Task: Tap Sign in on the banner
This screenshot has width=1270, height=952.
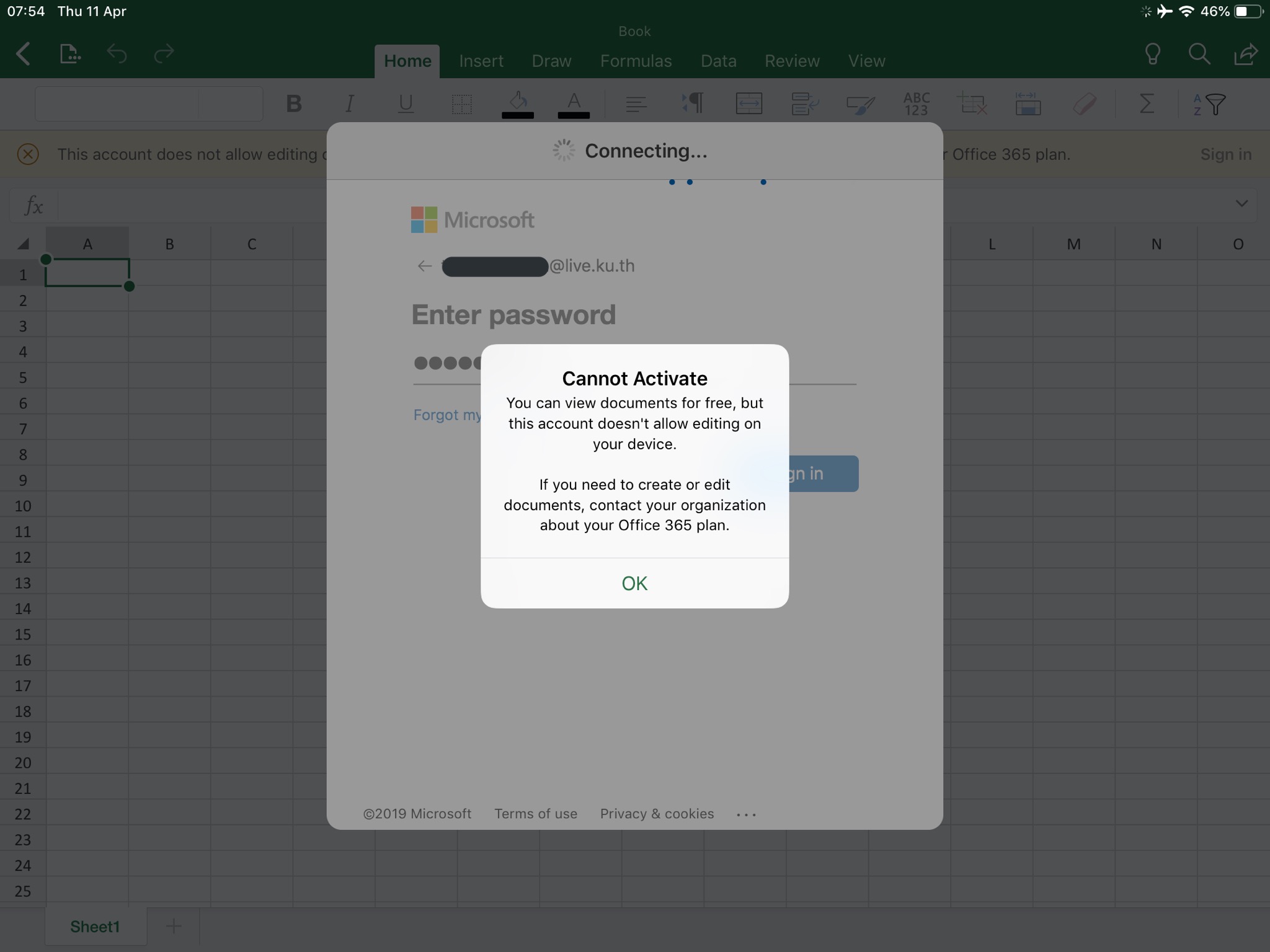Action: click(1225, 154)
